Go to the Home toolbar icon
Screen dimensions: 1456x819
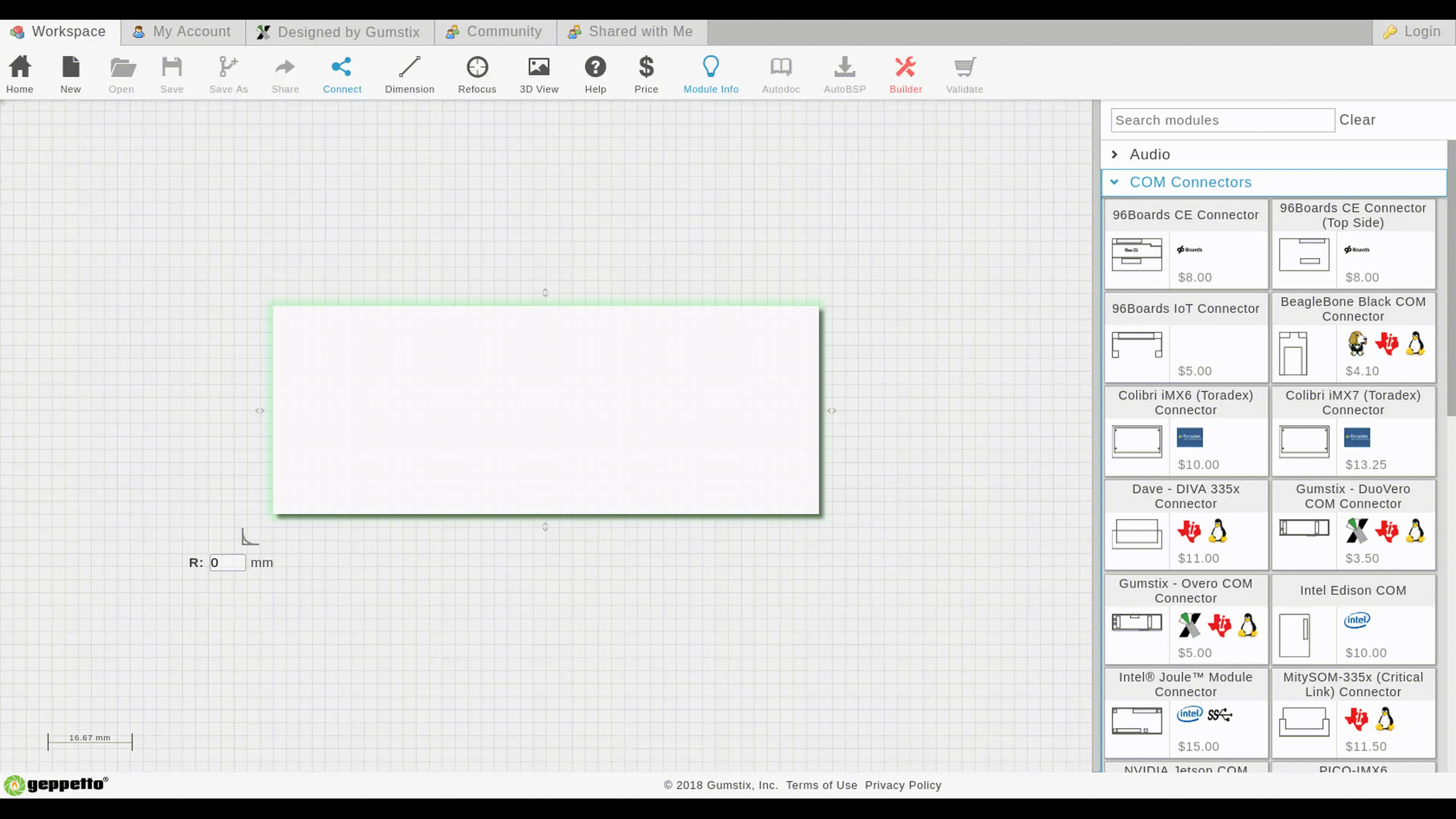pyautogui.click(x=20, y=74)
